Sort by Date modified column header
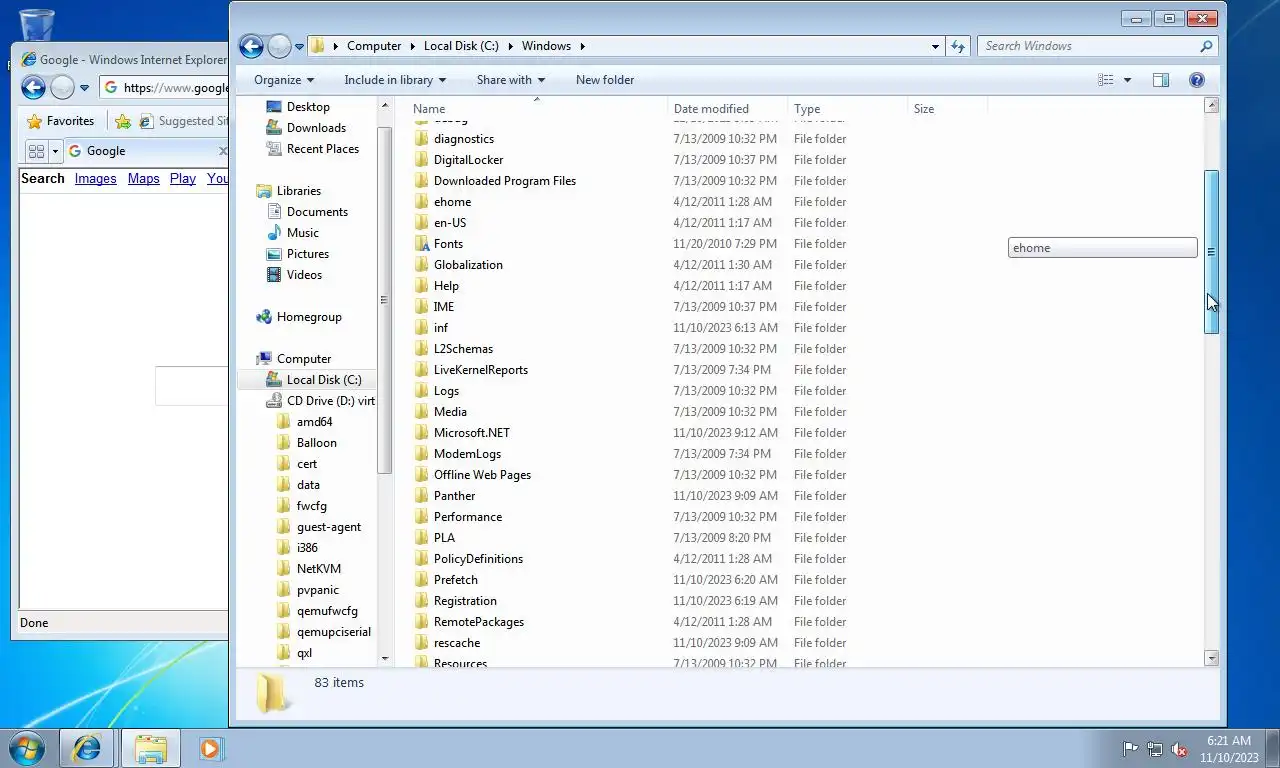 point(727,109)
